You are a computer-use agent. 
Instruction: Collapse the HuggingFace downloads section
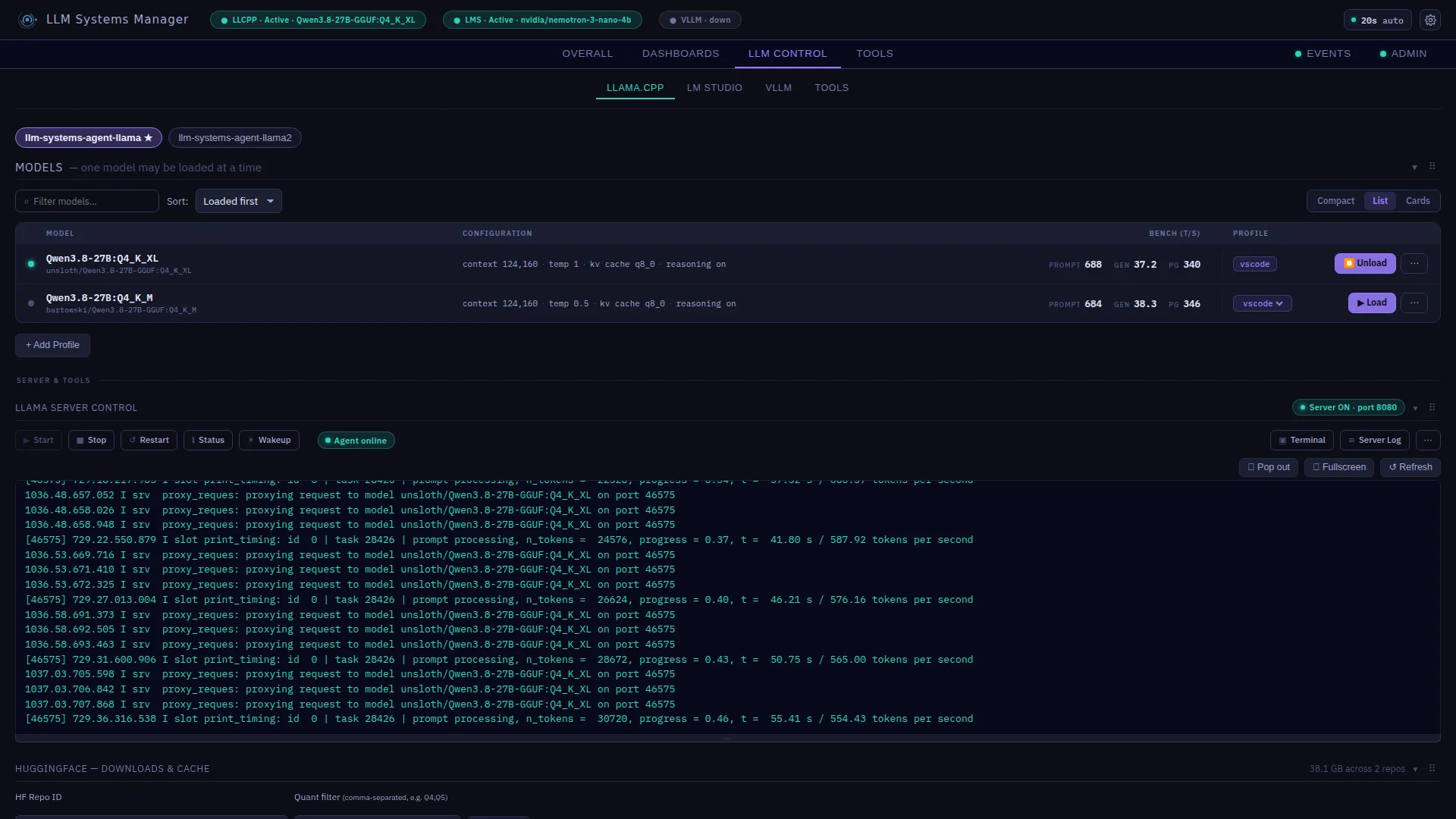pyautogui.click(x=1415, y=769)
